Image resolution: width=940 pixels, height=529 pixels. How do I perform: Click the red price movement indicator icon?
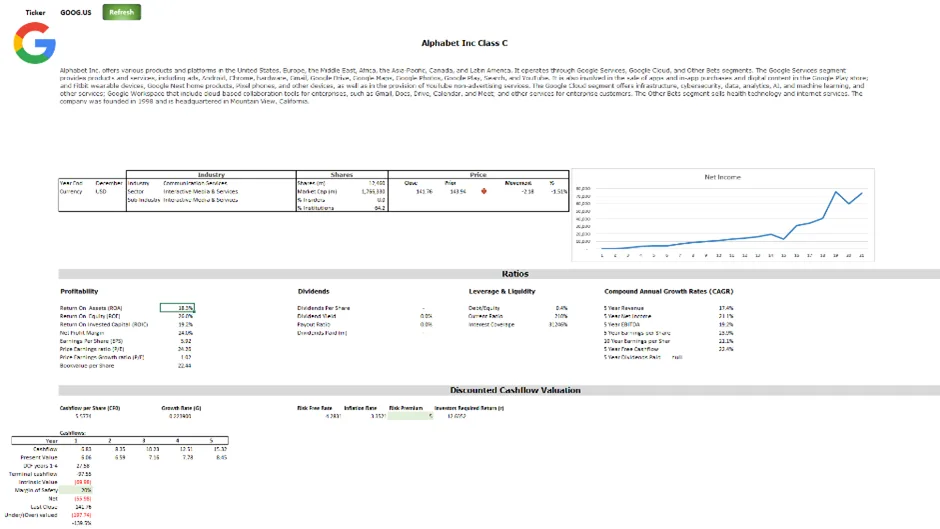coord(484,191)
